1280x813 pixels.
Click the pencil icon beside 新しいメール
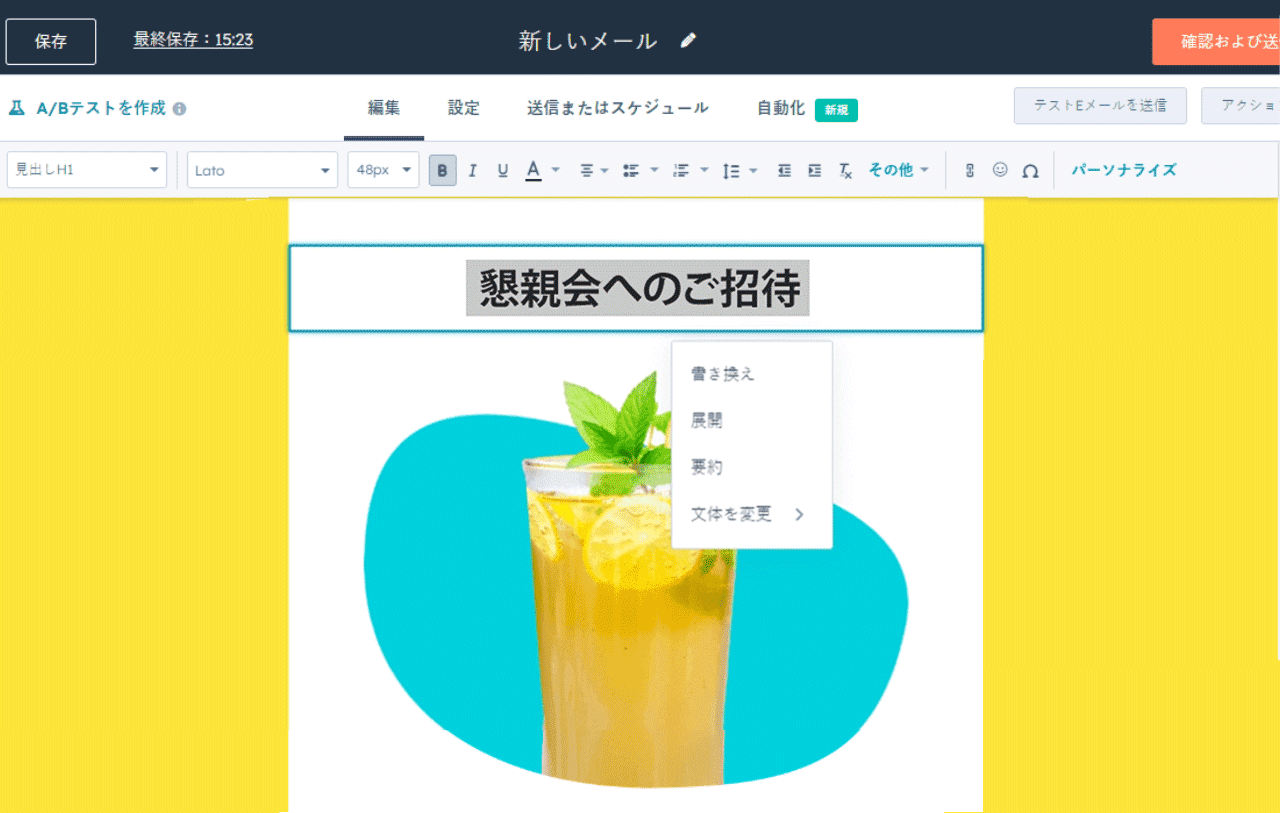point(688,41)
